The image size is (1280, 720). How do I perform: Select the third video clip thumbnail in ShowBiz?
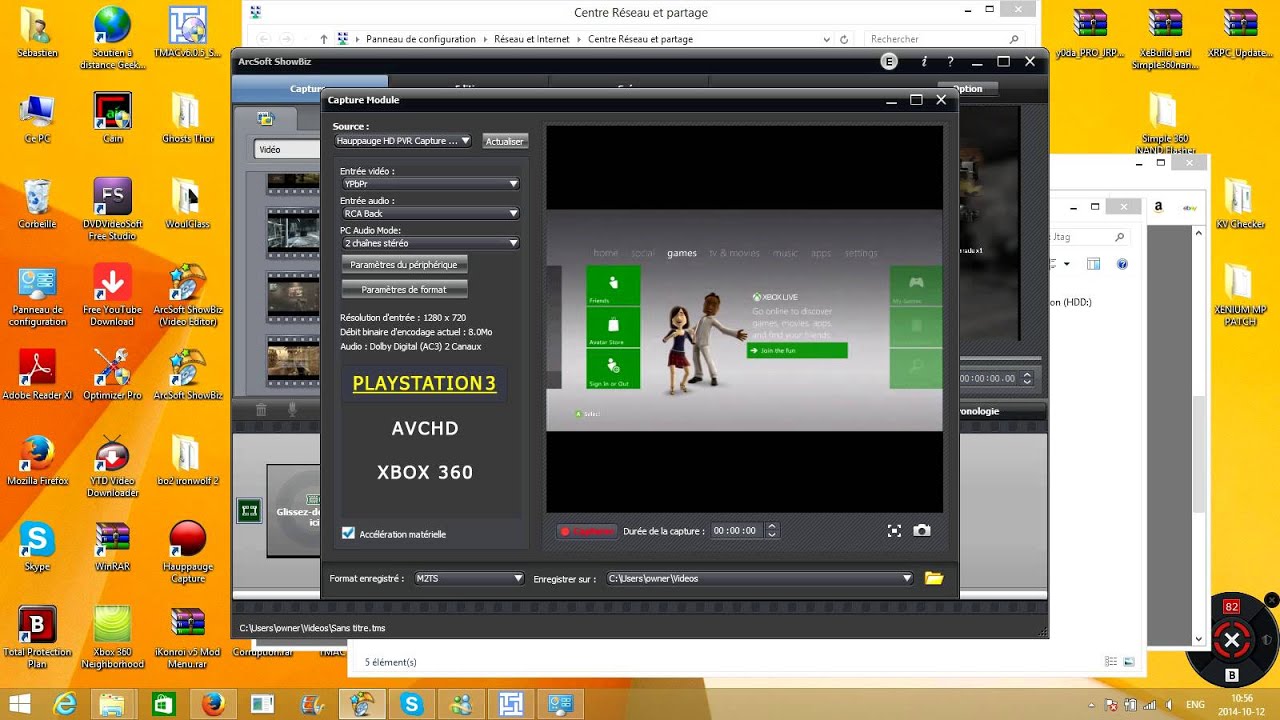pos(293,296)
